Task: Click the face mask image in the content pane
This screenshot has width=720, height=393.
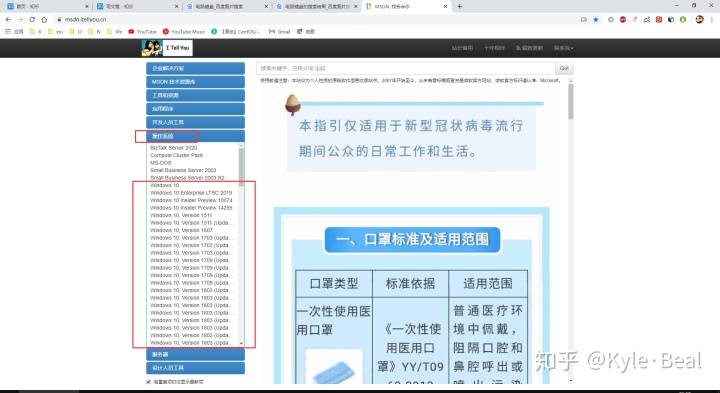Action: click(334, 367)
